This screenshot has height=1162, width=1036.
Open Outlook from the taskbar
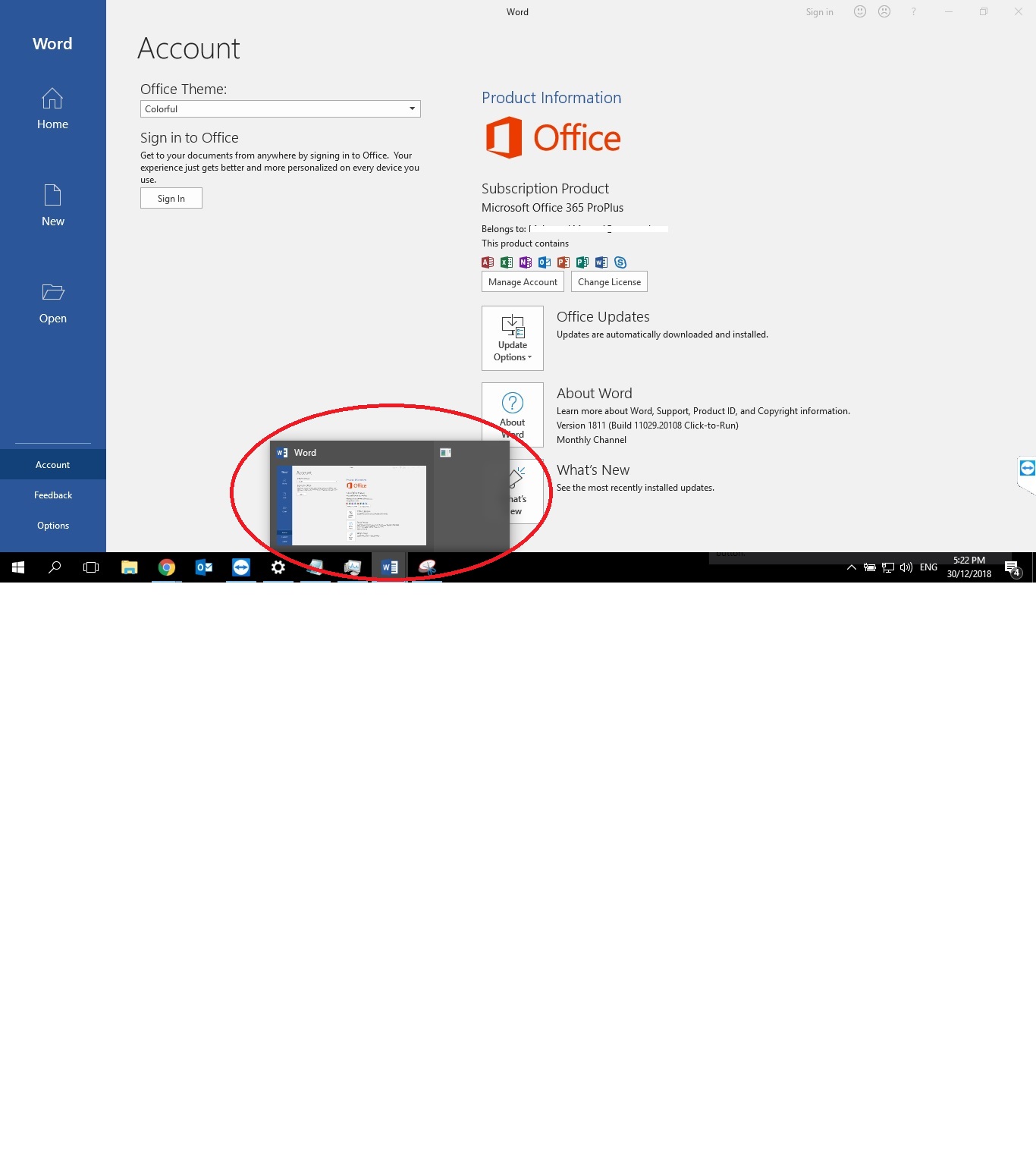tap(204, 567)
